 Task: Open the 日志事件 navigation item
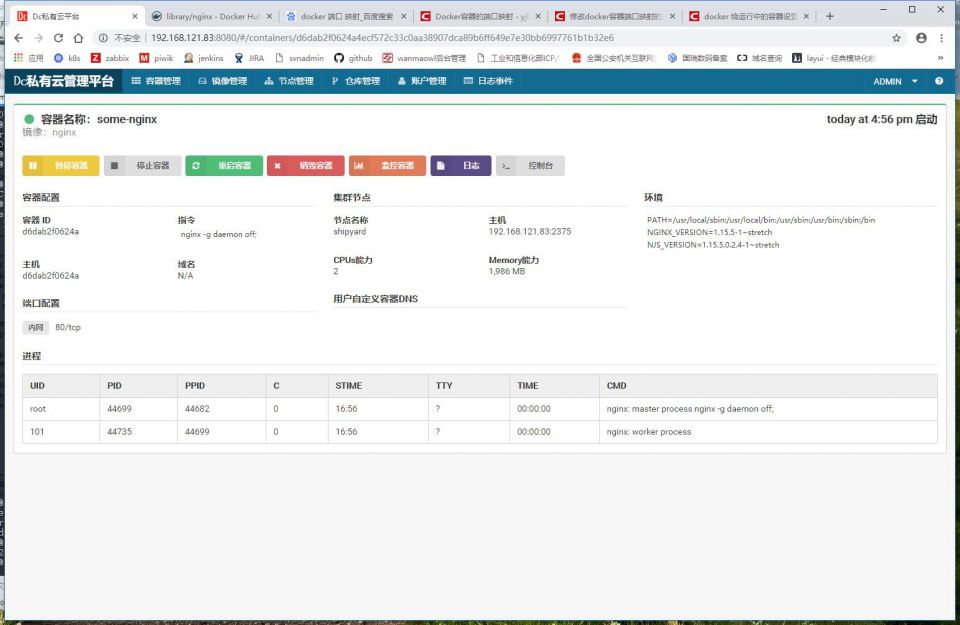tap(488, 81)
